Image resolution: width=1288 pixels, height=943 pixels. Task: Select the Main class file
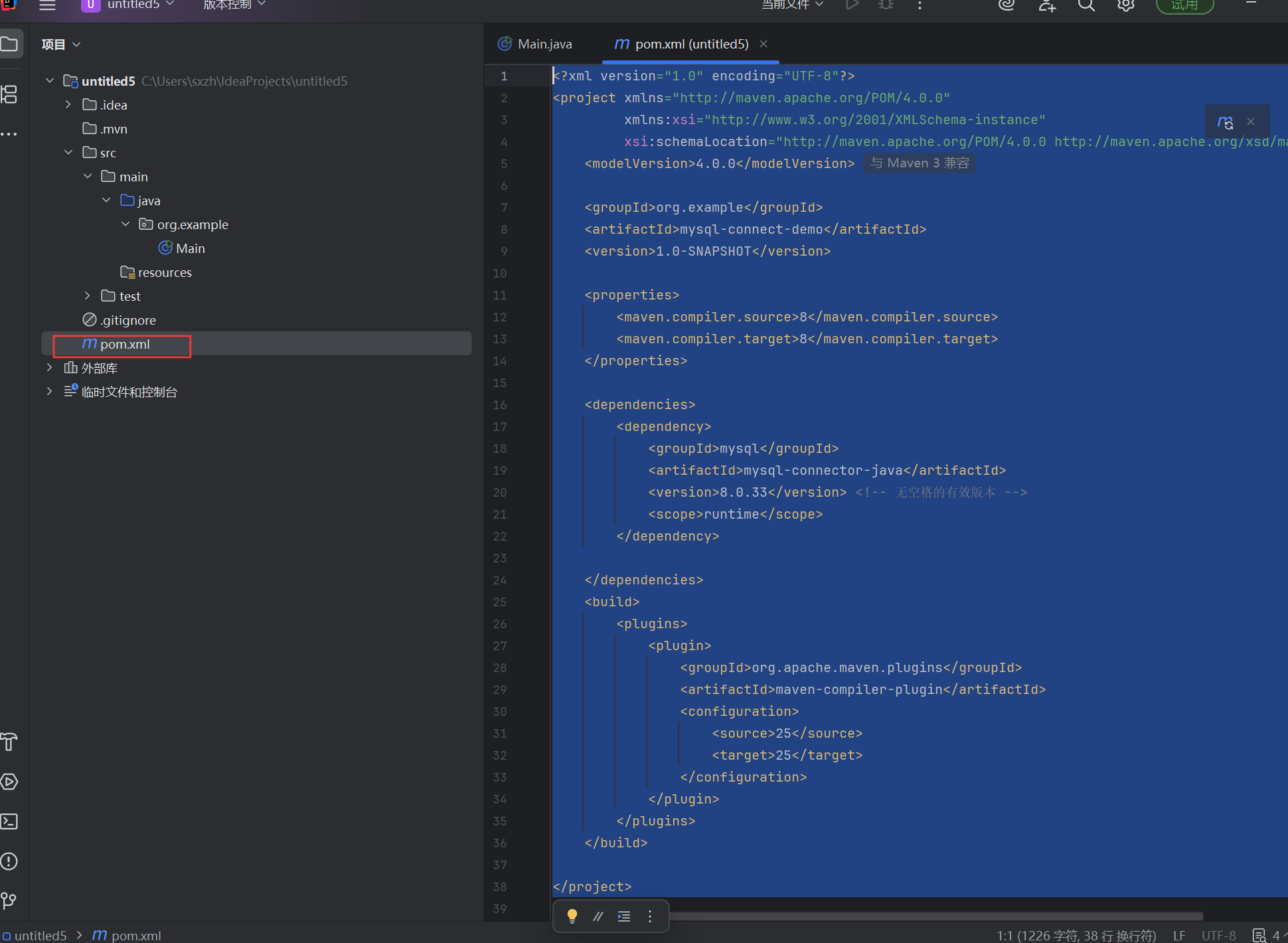click(182, 248)
